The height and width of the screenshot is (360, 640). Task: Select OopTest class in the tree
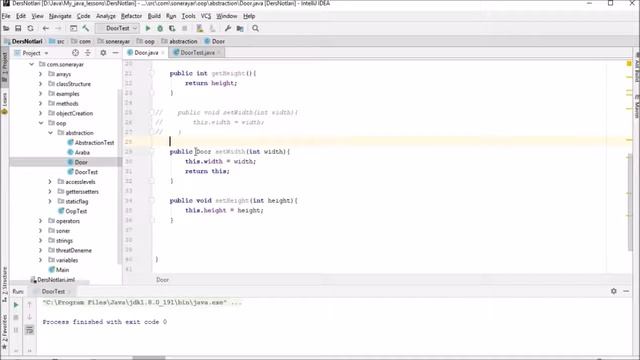72,211
